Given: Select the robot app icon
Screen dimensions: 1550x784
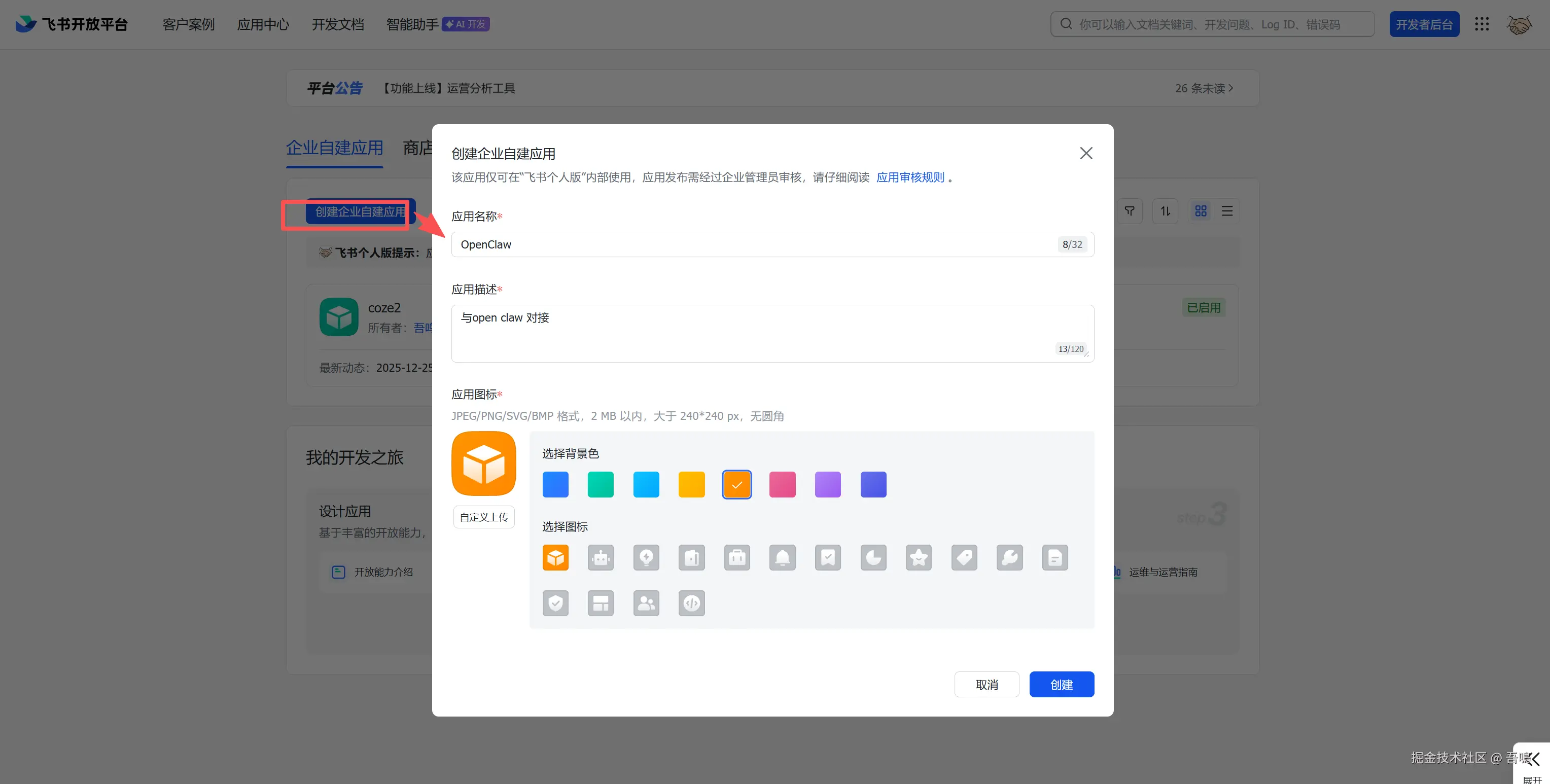Looking at the screenshot, I should (601, 558).
